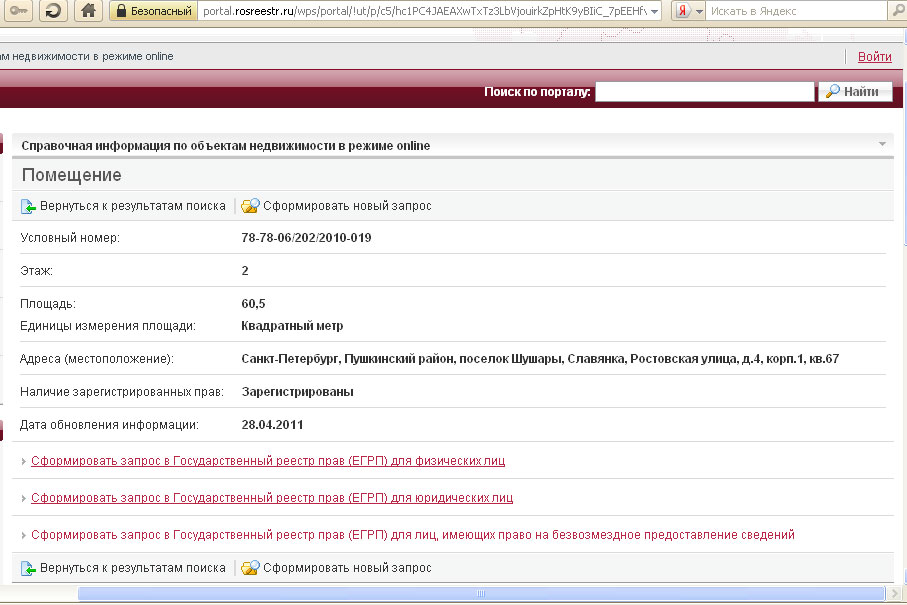Focus the Yandex search field
The height and width of the screenshot is (605, 907).
click(797, 11)
